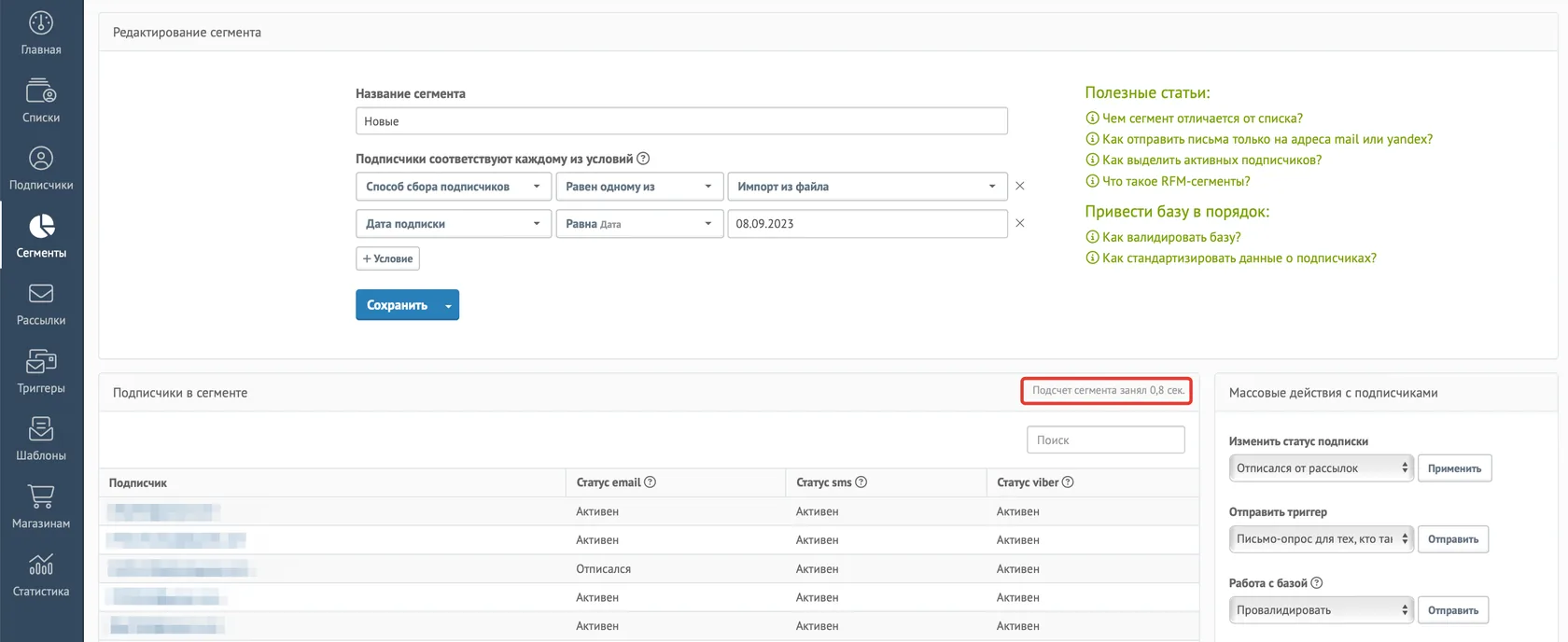Show help tooltip for conditions heading
Screen dimensions: 1568x642
(643, 159)
